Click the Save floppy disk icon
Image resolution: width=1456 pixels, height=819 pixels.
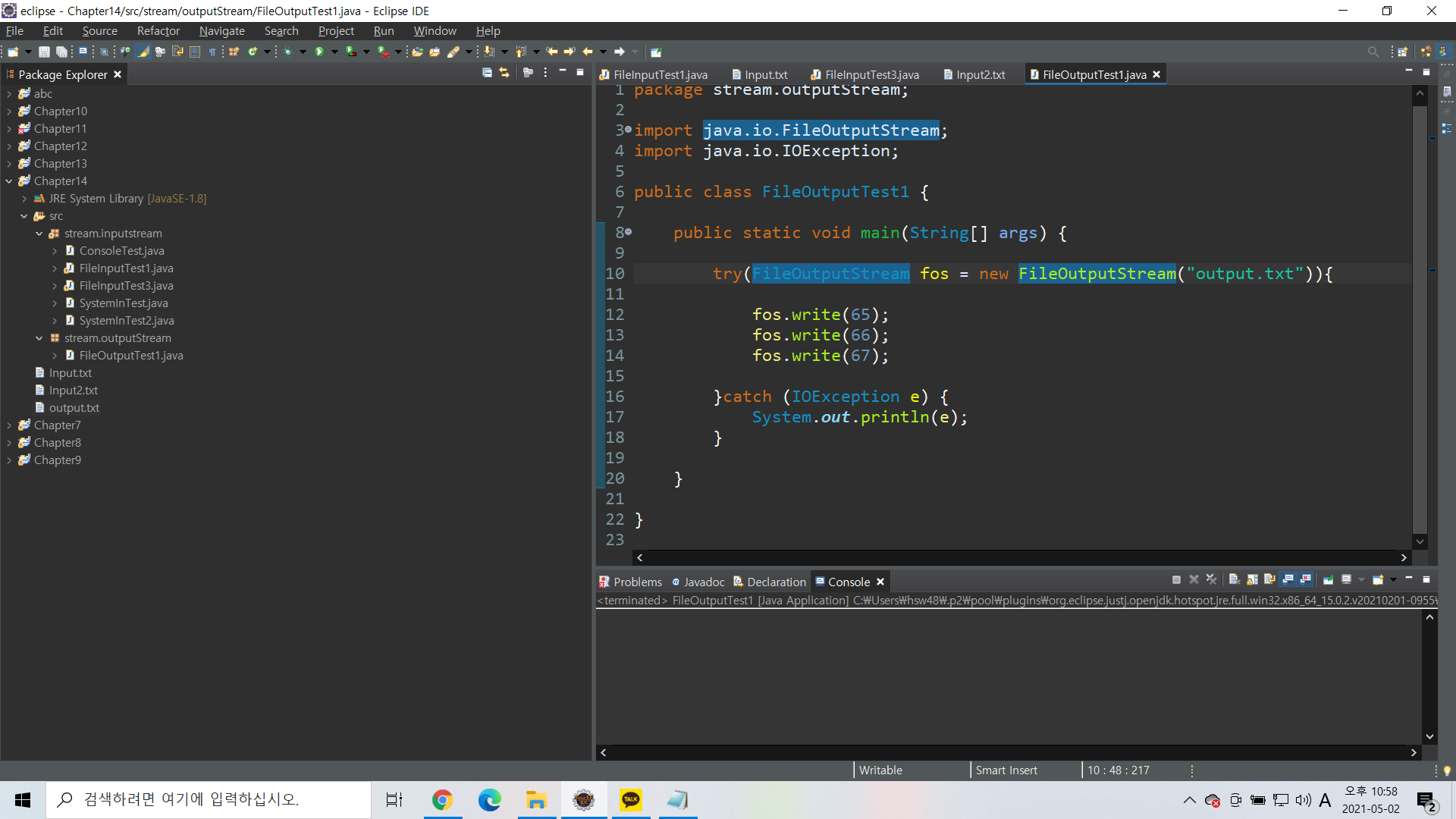coord(44,52)
